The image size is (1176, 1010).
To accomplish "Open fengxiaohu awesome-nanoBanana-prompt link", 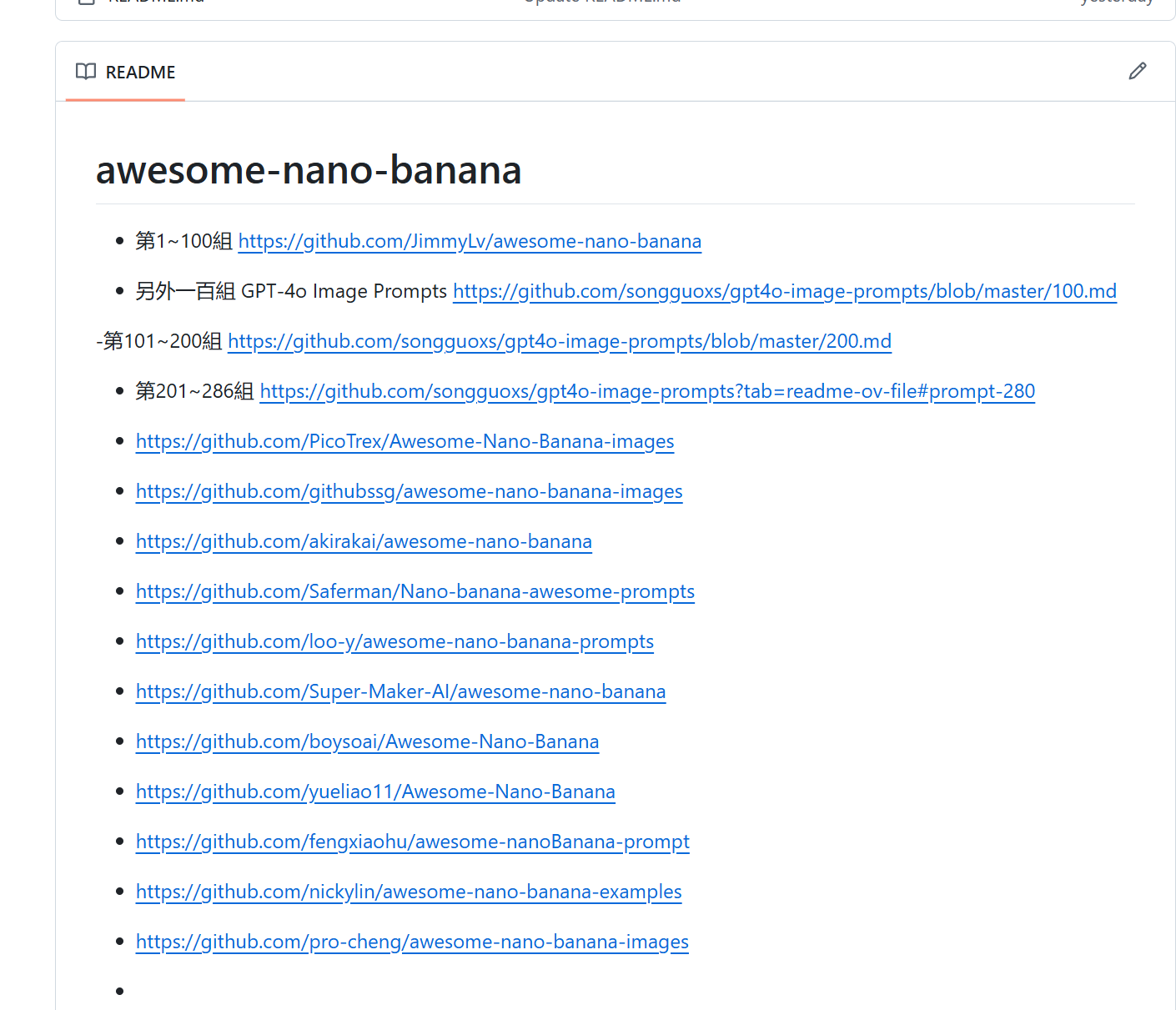I will pos(412,842).
